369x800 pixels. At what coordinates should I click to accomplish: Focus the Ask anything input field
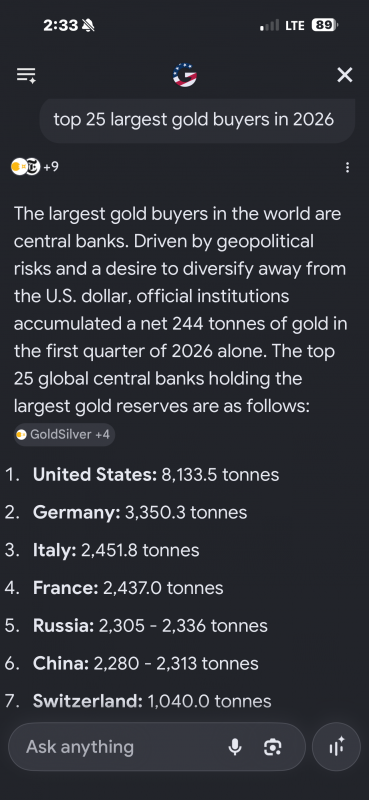pos(157,747)
